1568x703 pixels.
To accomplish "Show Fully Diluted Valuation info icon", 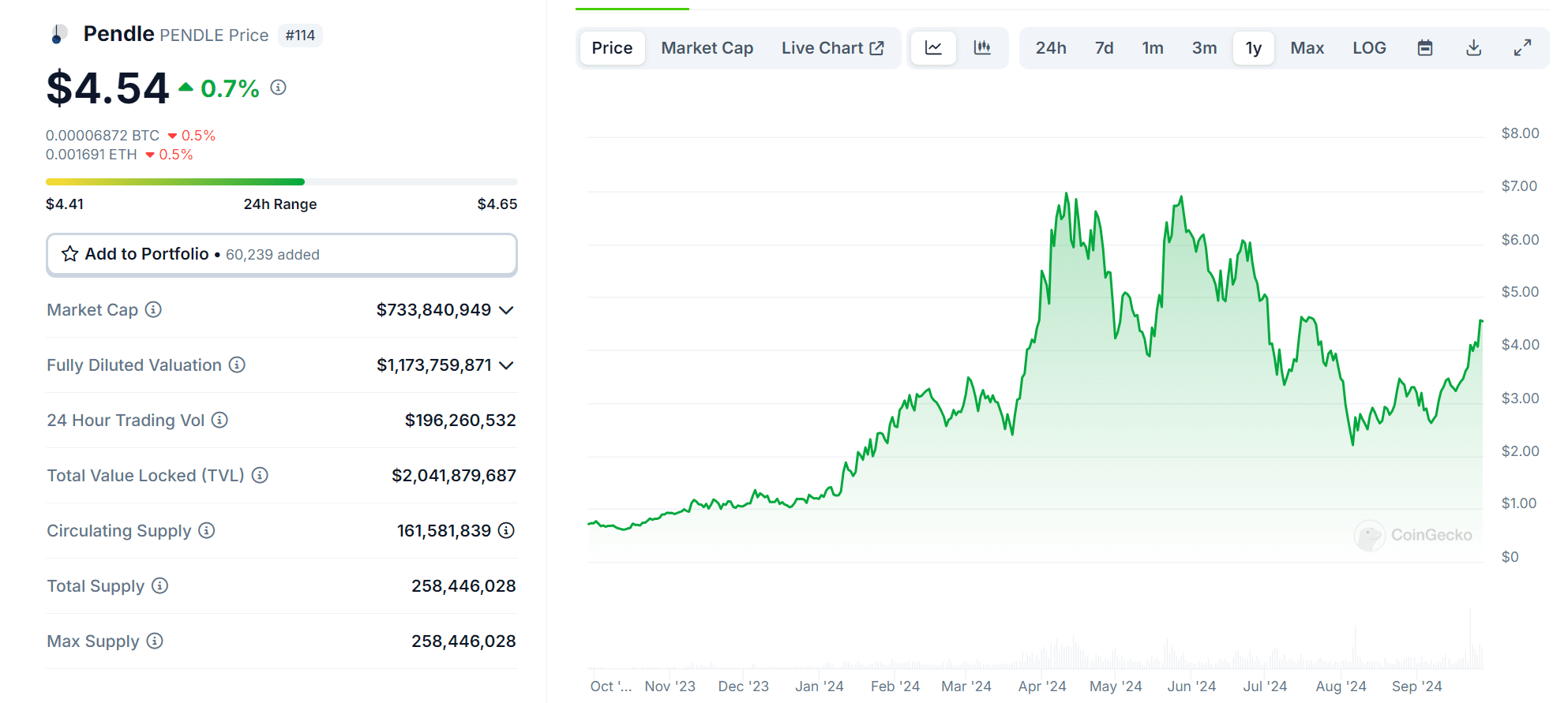I will pyautogui.click(x=237, y=365).
